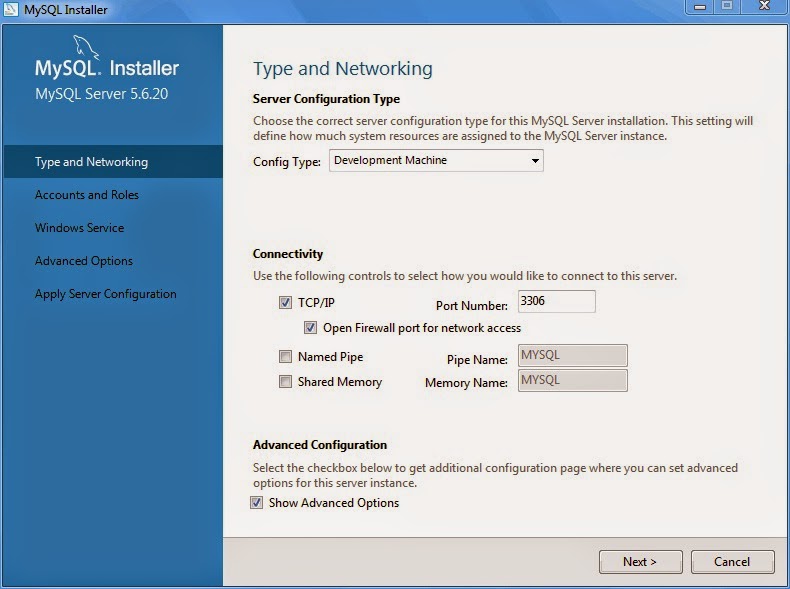Open the Config Type dropdown

tap(436, 160)
